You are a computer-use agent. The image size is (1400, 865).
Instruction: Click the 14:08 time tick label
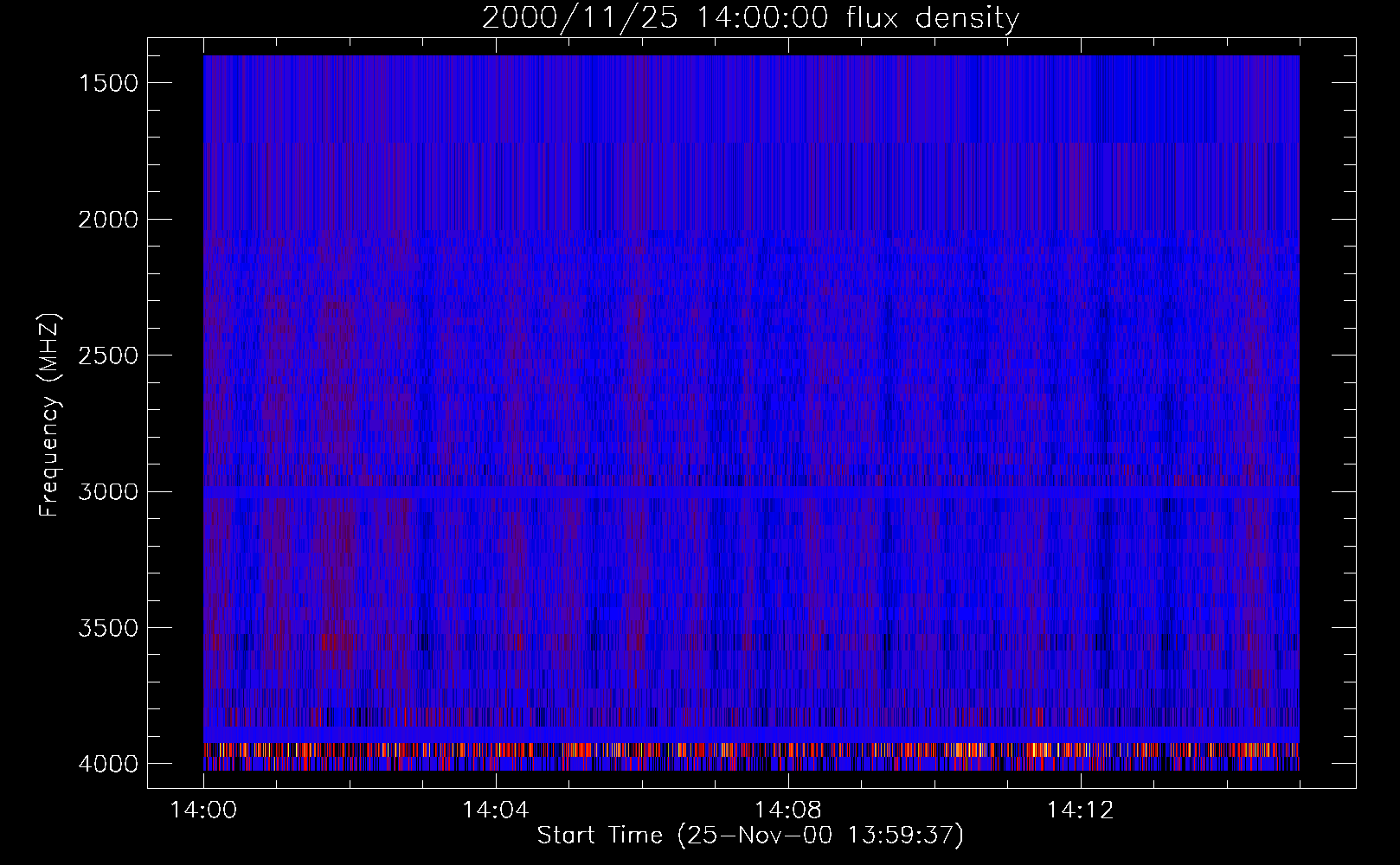[788, 811]
